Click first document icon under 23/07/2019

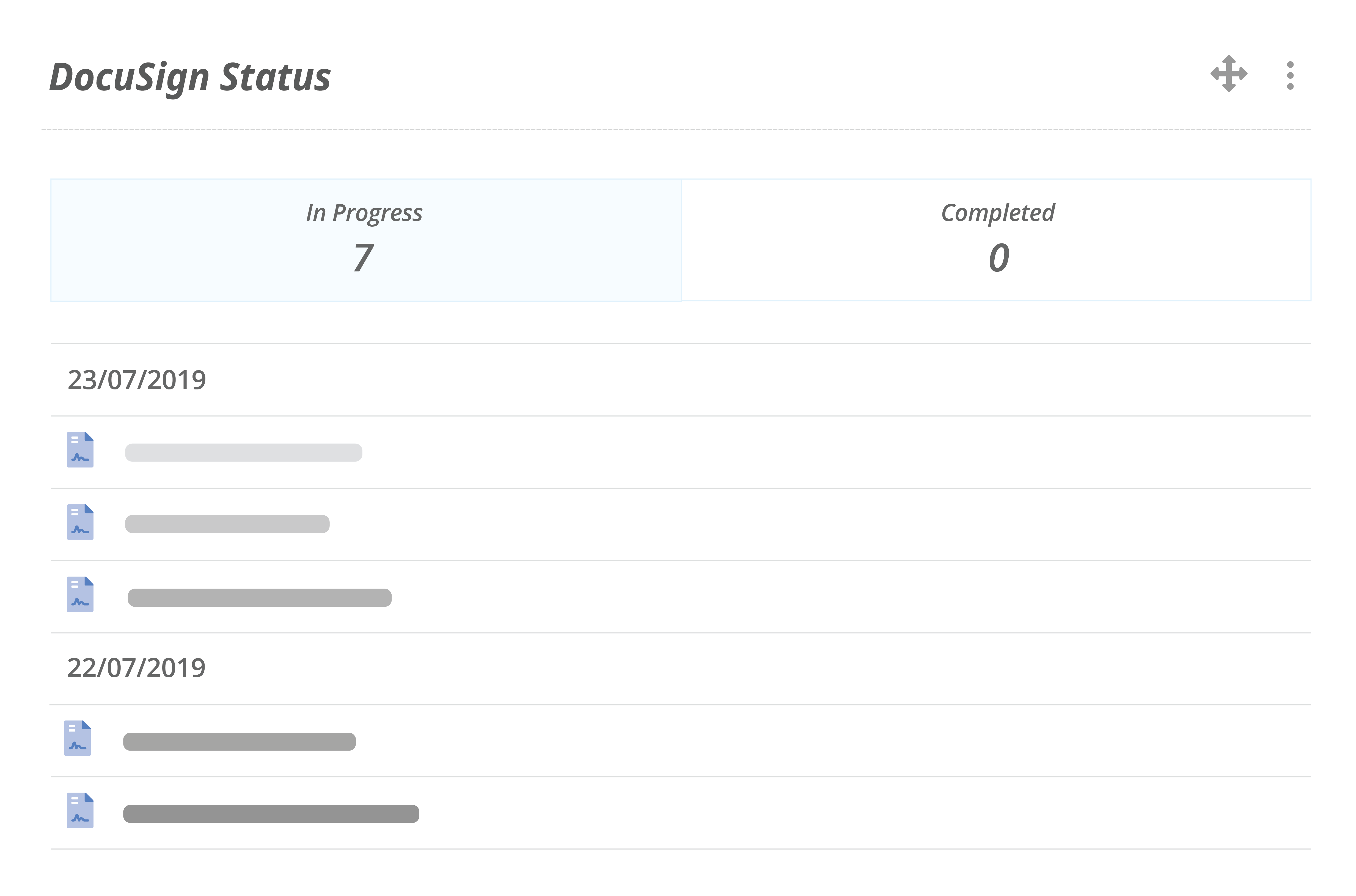[x=80, y=450]
